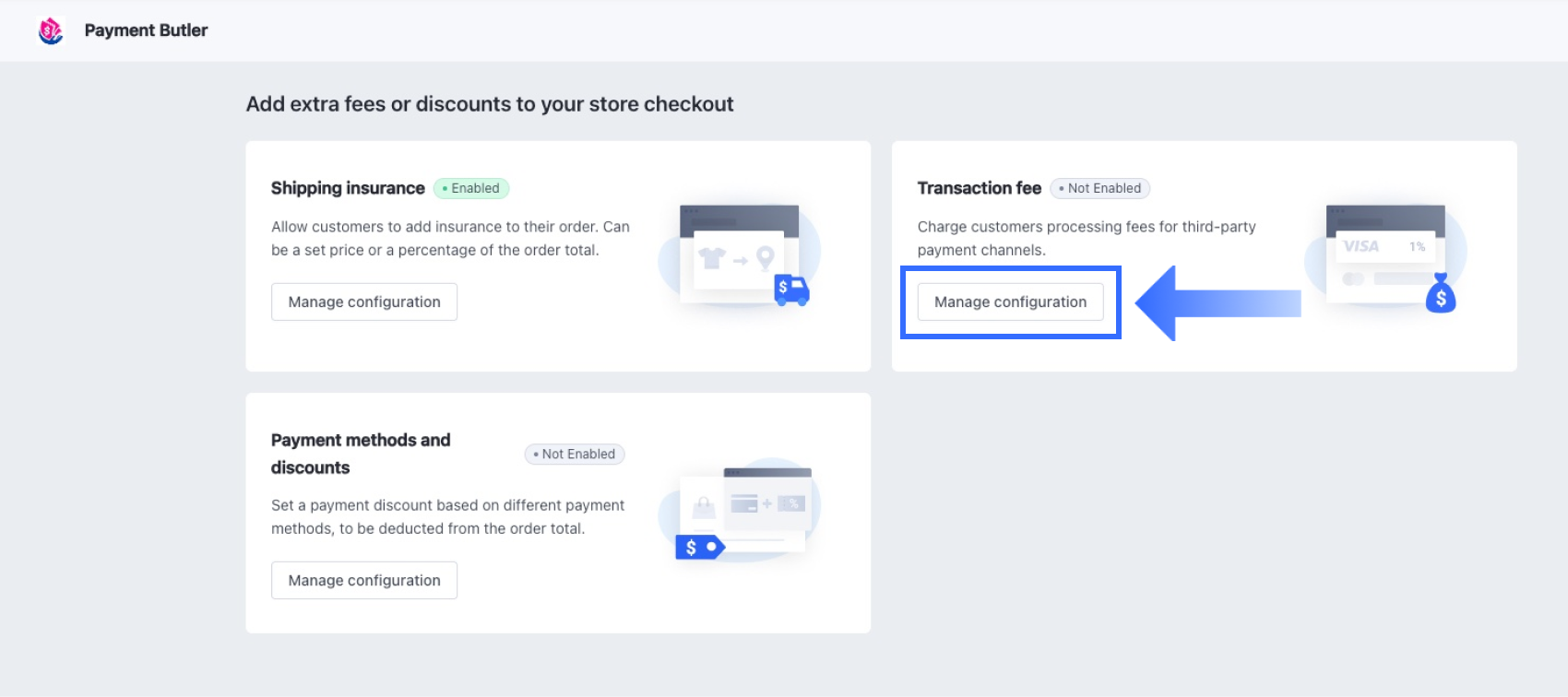Click Payment methods' Not Enabled badge
Viewport: 1568px width, 697px height.
575,454
